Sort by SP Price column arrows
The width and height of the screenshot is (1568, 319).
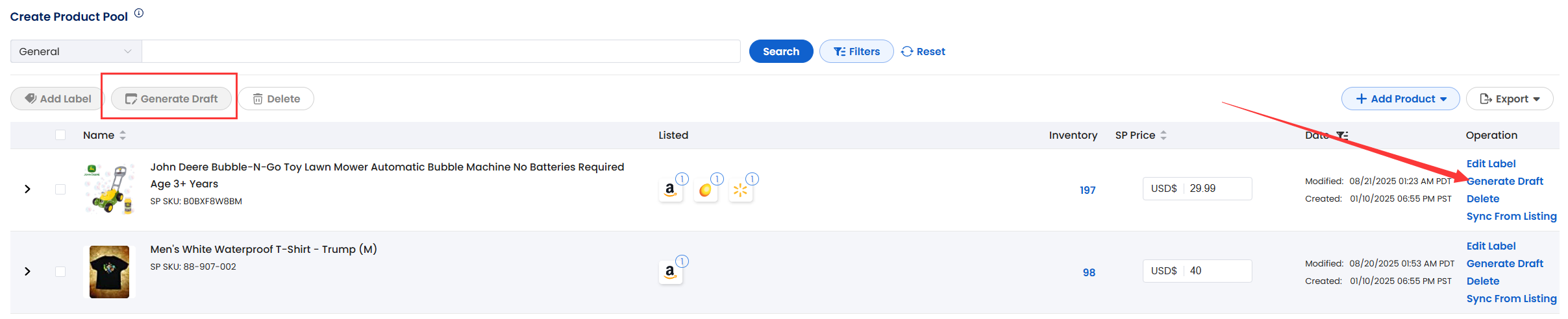click(x=1164, y=136)
